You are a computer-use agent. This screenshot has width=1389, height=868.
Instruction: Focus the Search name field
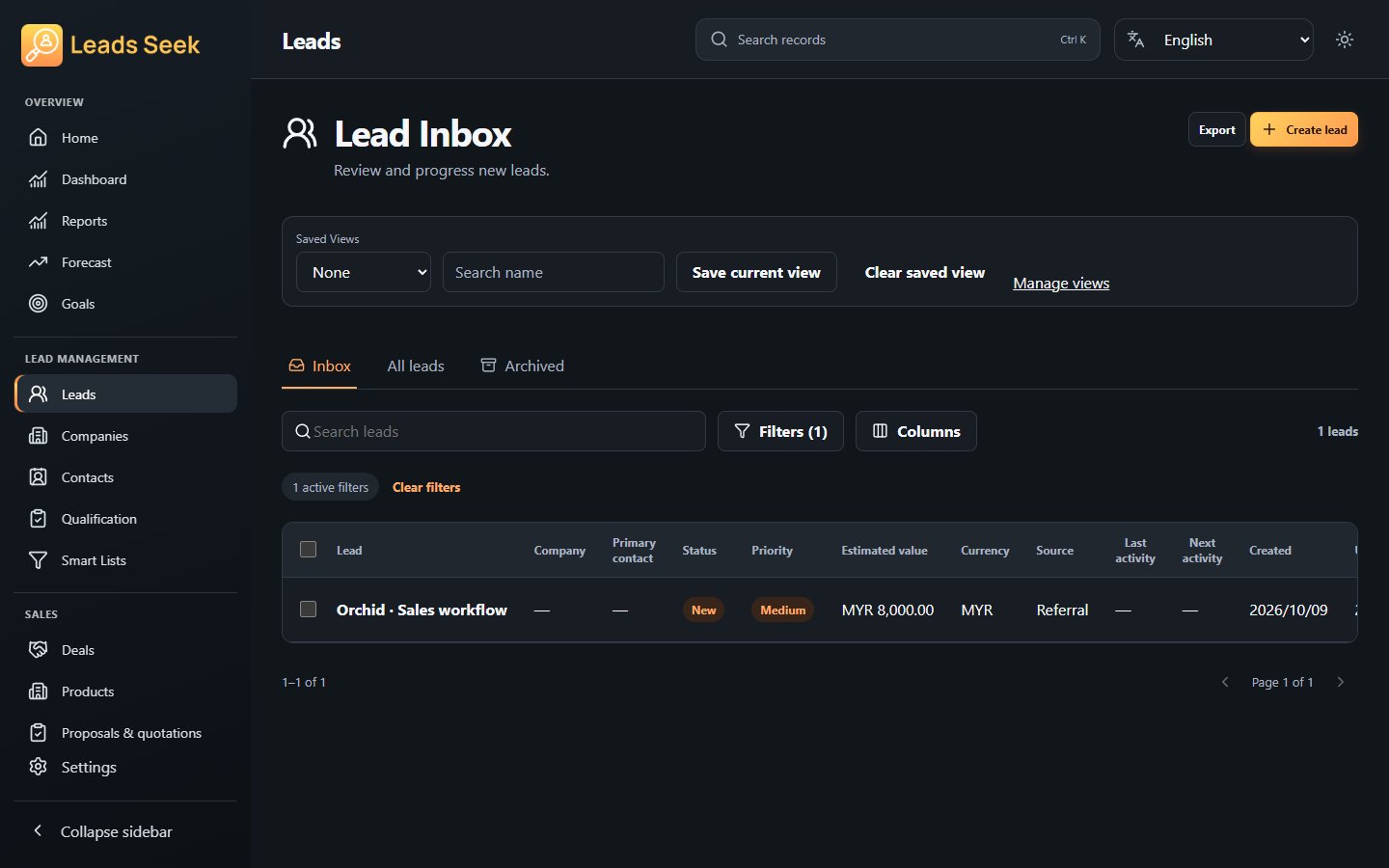click(554, 272)
